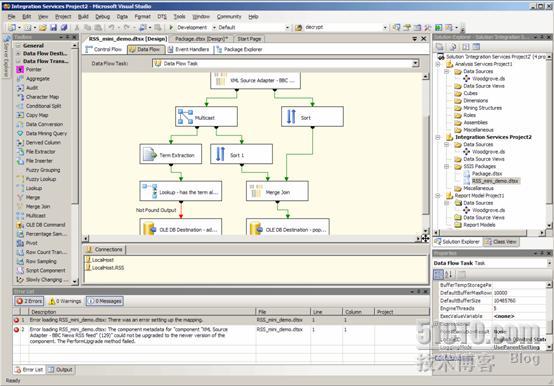Image resolution: width=554 pixels, height=386 pixels.
Task: Open the Default platform dropdown
Action: click(287, 27)
